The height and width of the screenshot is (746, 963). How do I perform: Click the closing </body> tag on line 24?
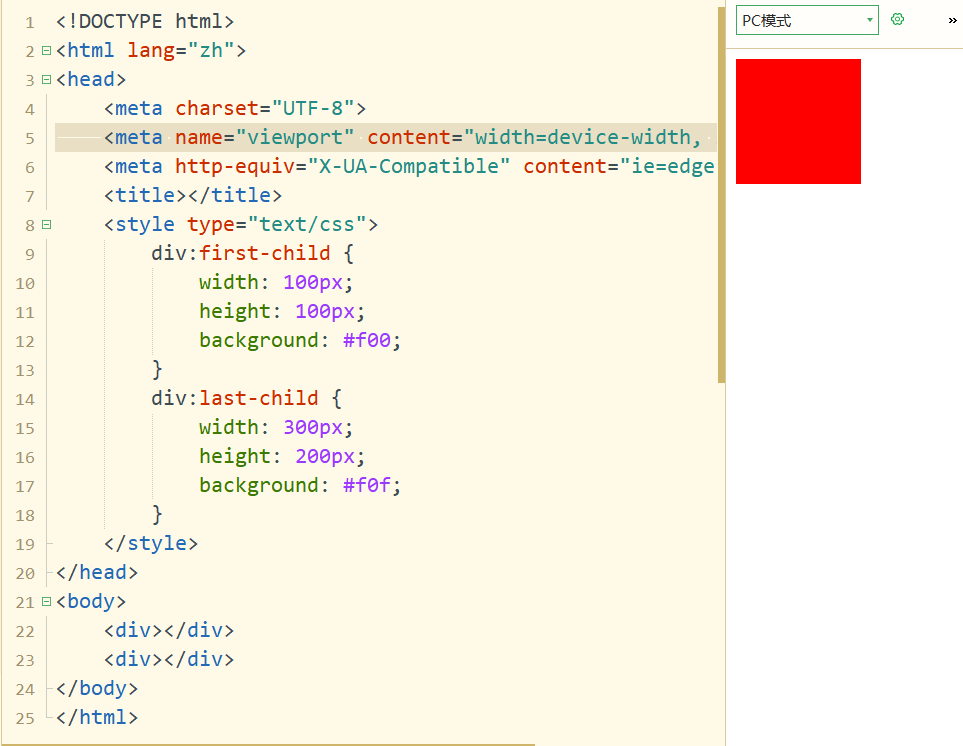click(97, 688)
